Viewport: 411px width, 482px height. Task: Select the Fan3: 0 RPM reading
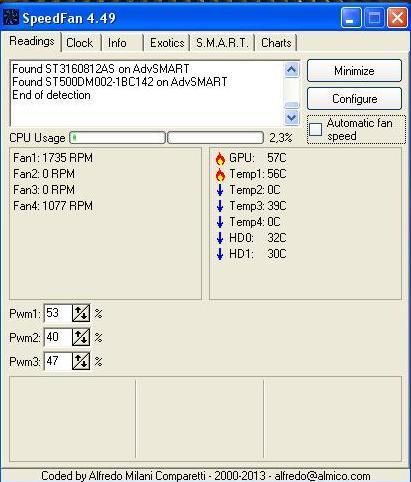(x=44, y=190)
